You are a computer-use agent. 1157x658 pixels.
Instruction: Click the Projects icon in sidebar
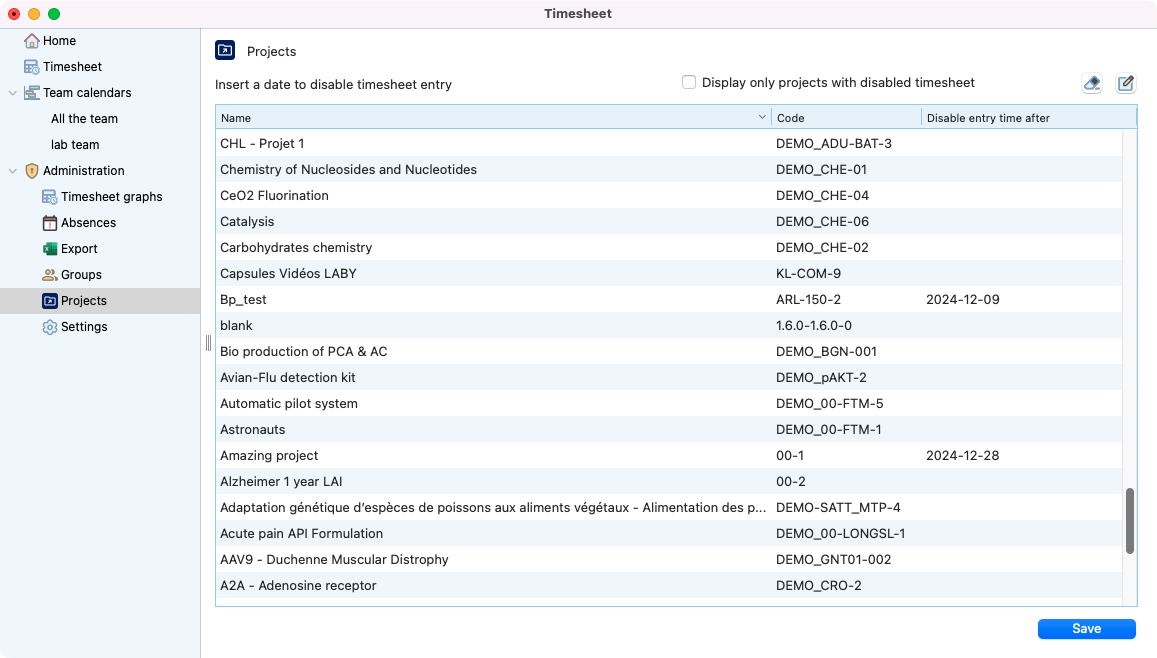(x=49, y=300)
